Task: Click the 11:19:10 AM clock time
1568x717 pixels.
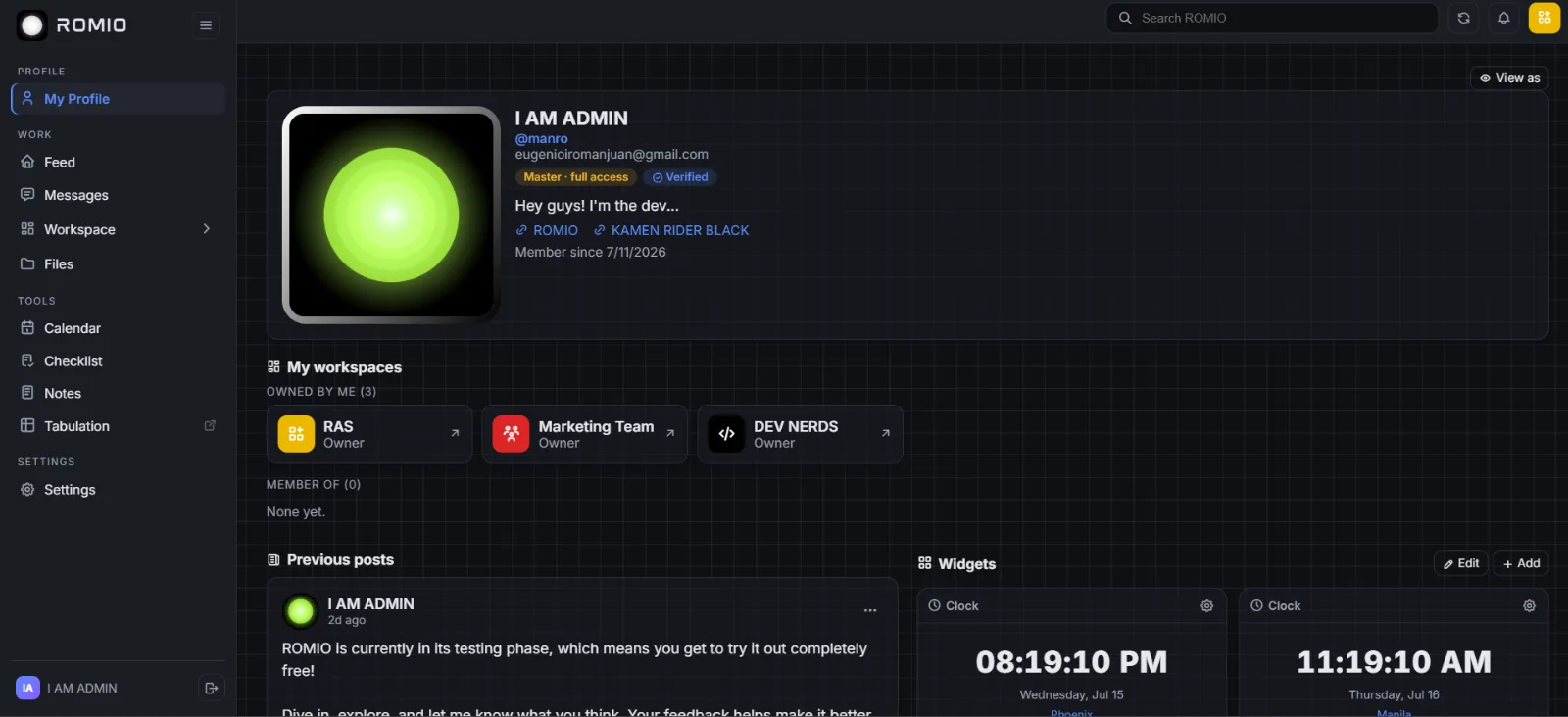Action: pos(1394,662)
